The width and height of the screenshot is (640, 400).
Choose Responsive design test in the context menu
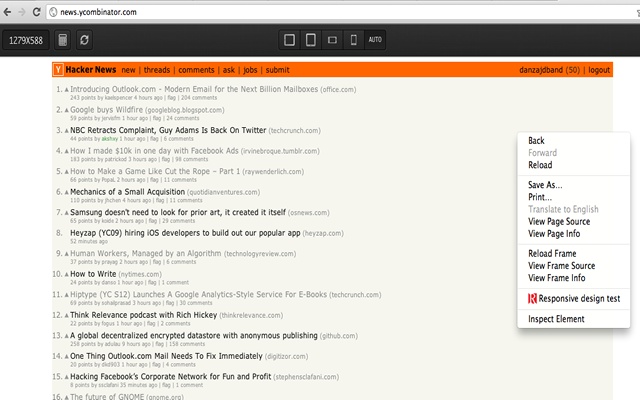click(574, 299)
